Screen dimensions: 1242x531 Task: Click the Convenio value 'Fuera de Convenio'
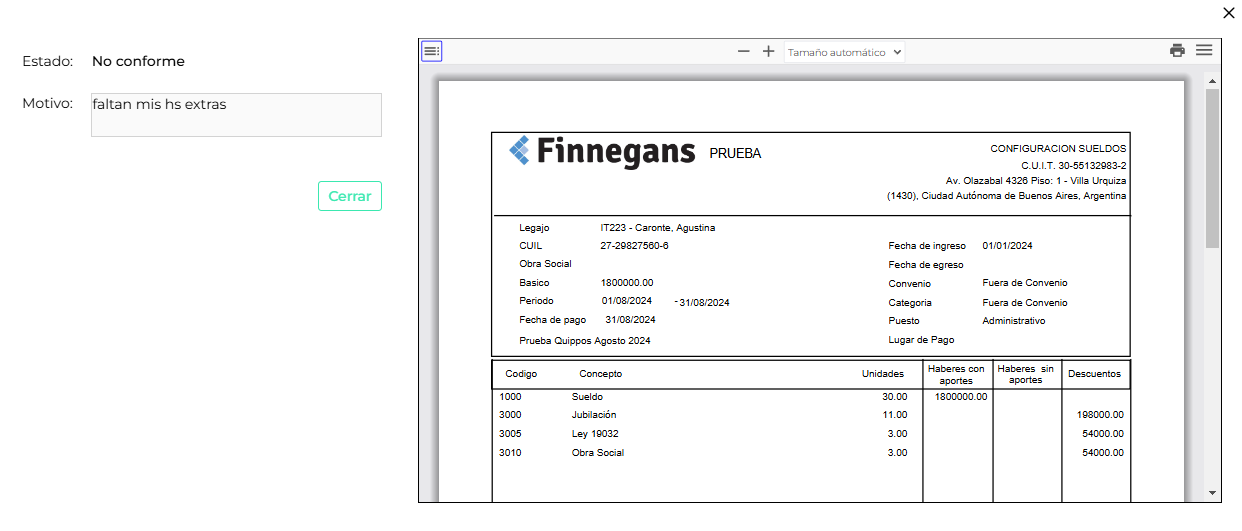point(1025,283)
